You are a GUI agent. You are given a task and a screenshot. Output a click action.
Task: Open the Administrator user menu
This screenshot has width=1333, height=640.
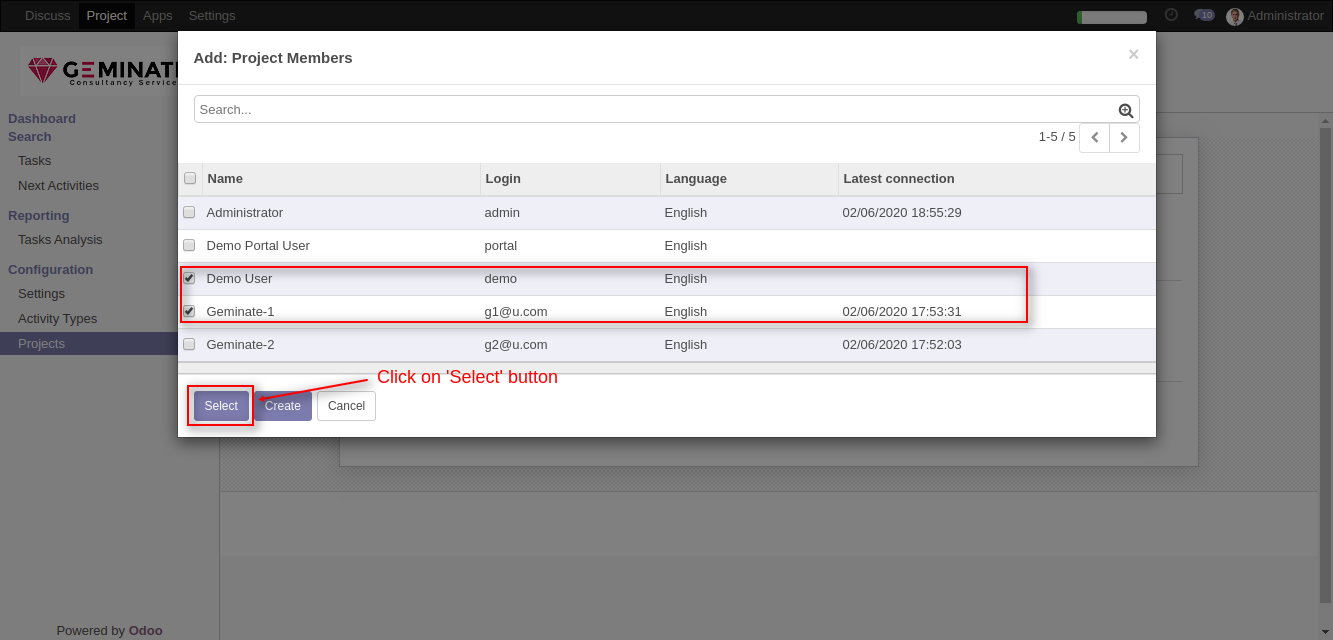(1275, 16)
